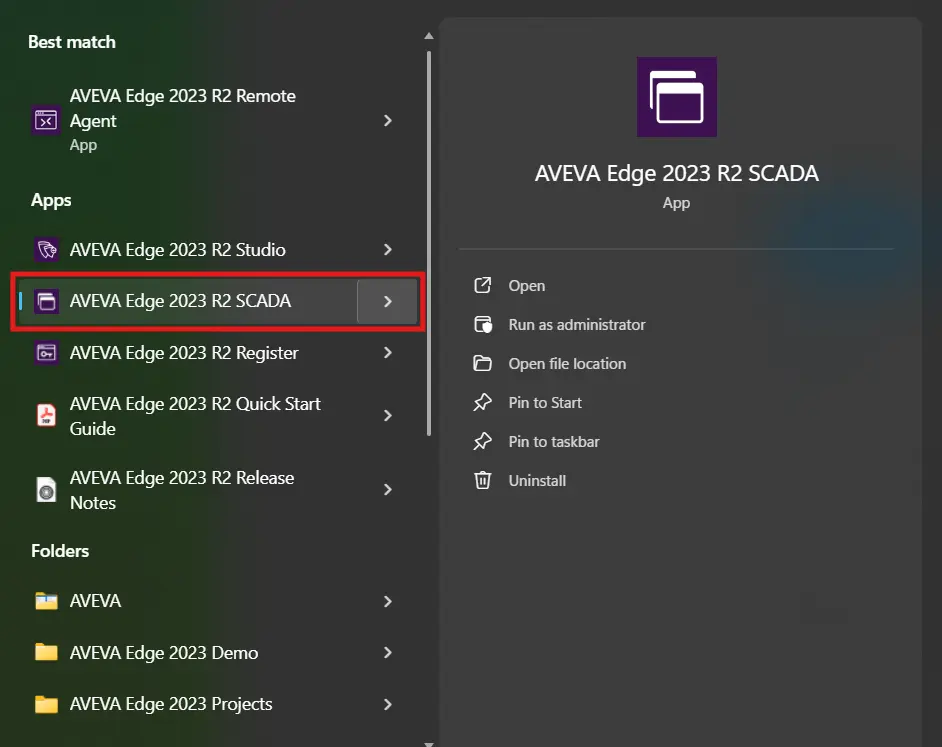Choose Open file location
Image resolution: width=942 pixels, height=747 pixels.
(566, 364)
